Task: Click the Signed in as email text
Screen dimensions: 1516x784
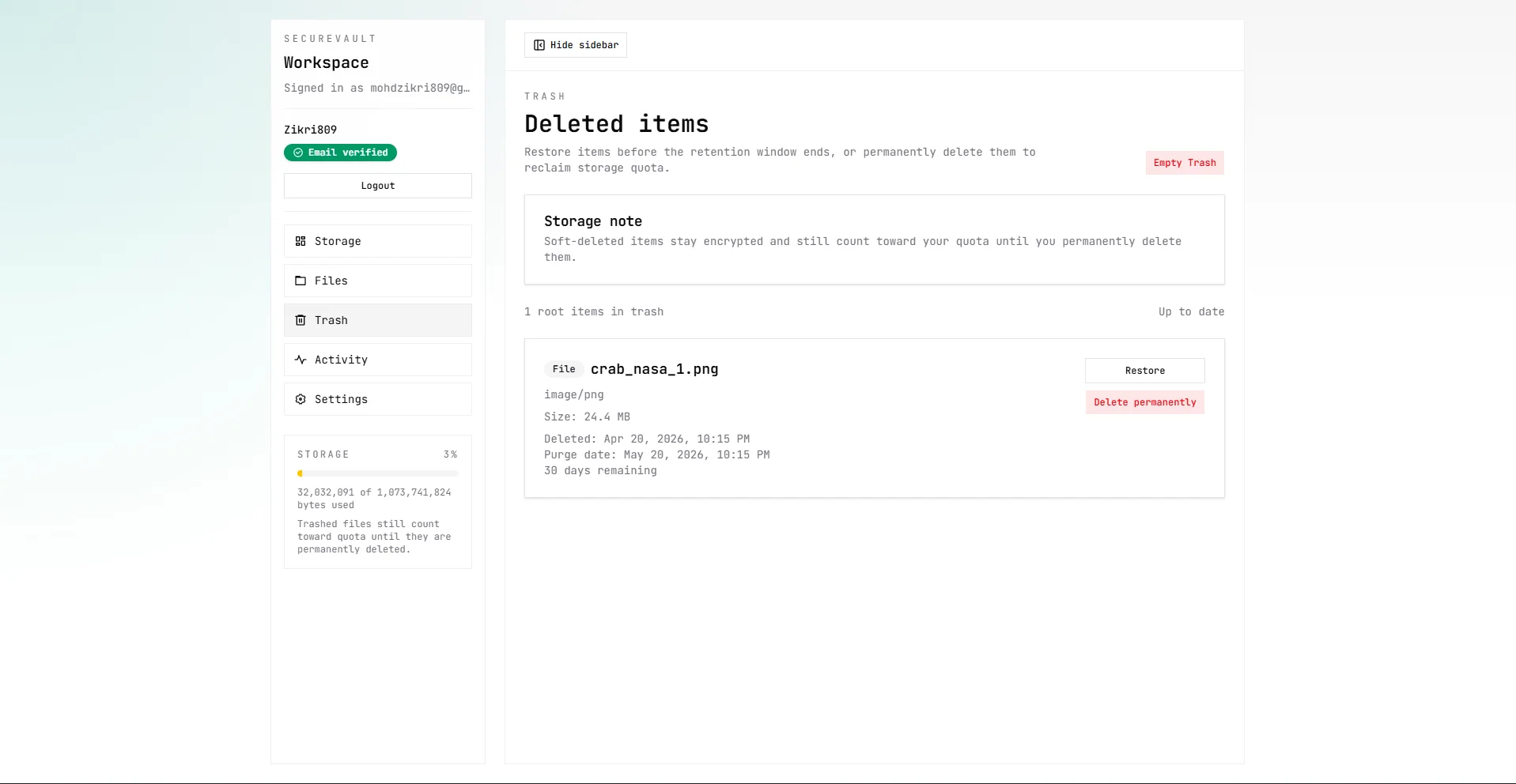Action: point(377,88)
